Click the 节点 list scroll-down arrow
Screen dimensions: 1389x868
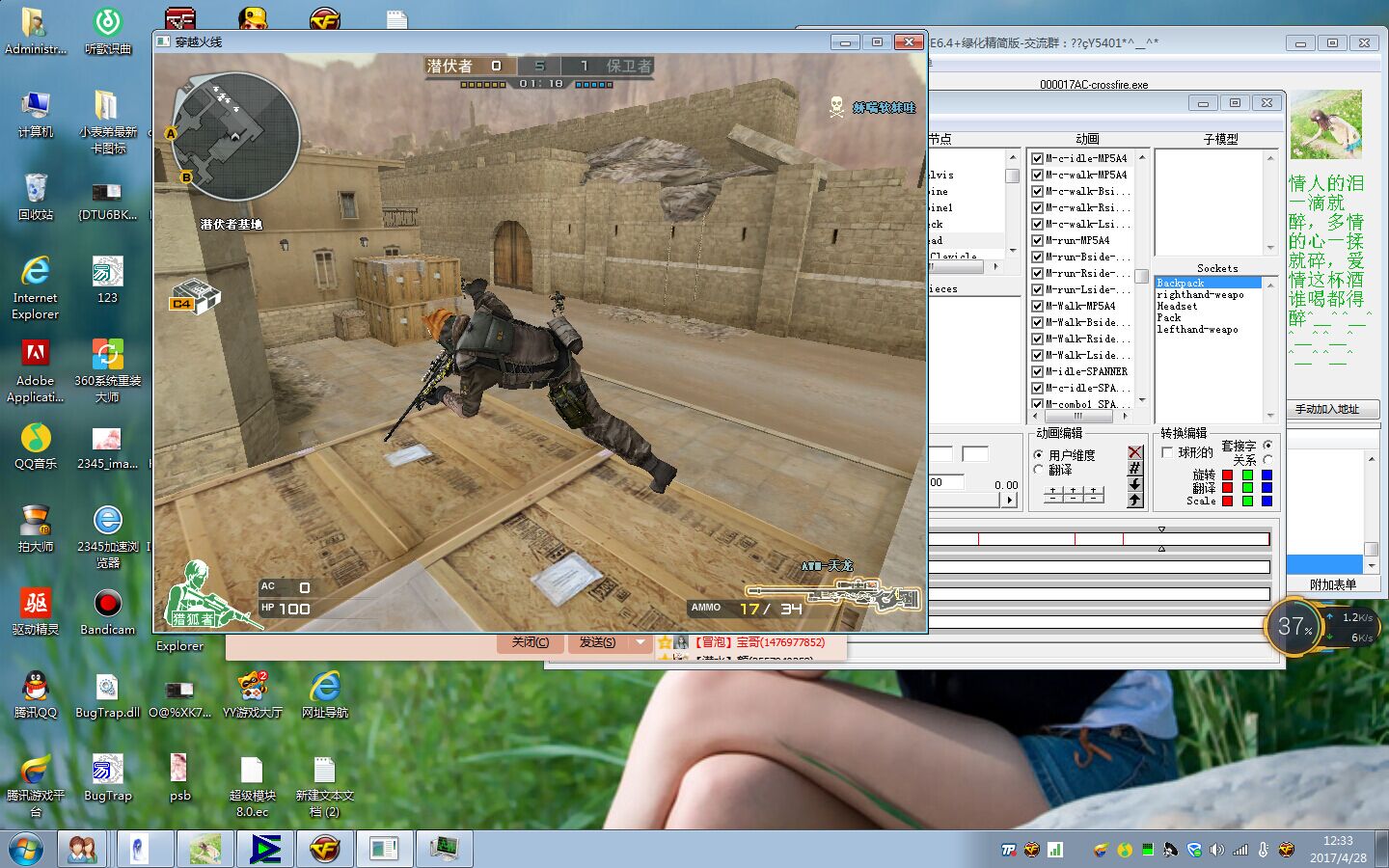(1012, 250)
